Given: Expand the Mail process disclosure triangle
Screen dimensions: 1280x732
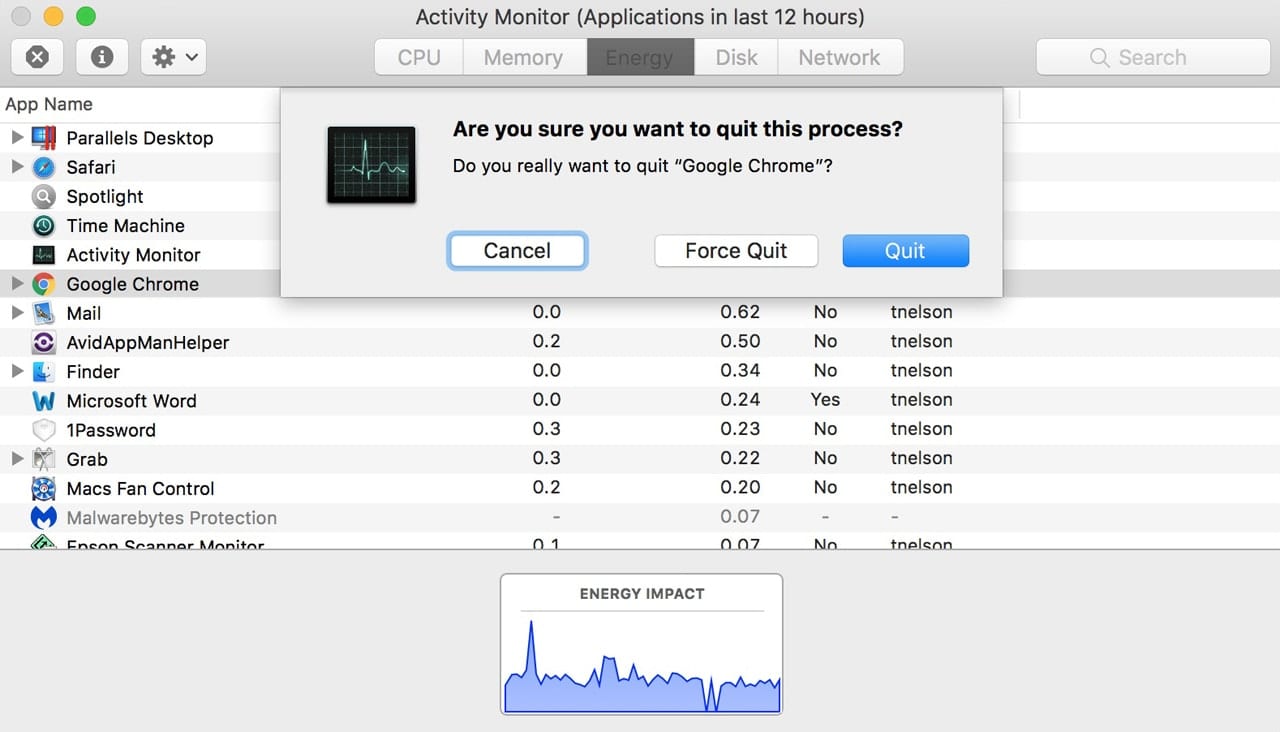Looking at the screenshot, I should (x=17, y=313).
